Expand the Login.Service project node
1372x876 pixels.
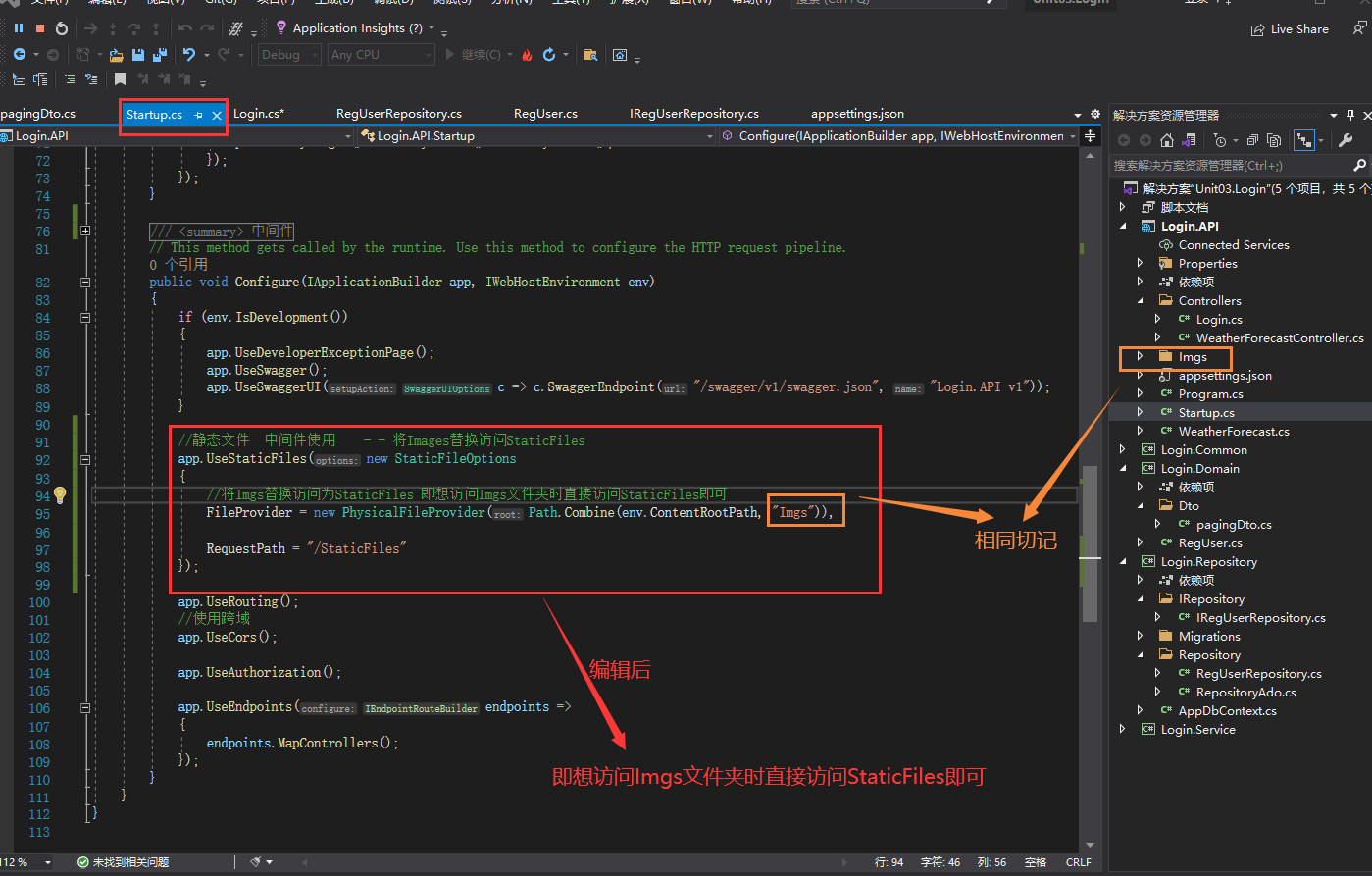pyautogui.click(x=1123, y=730)
